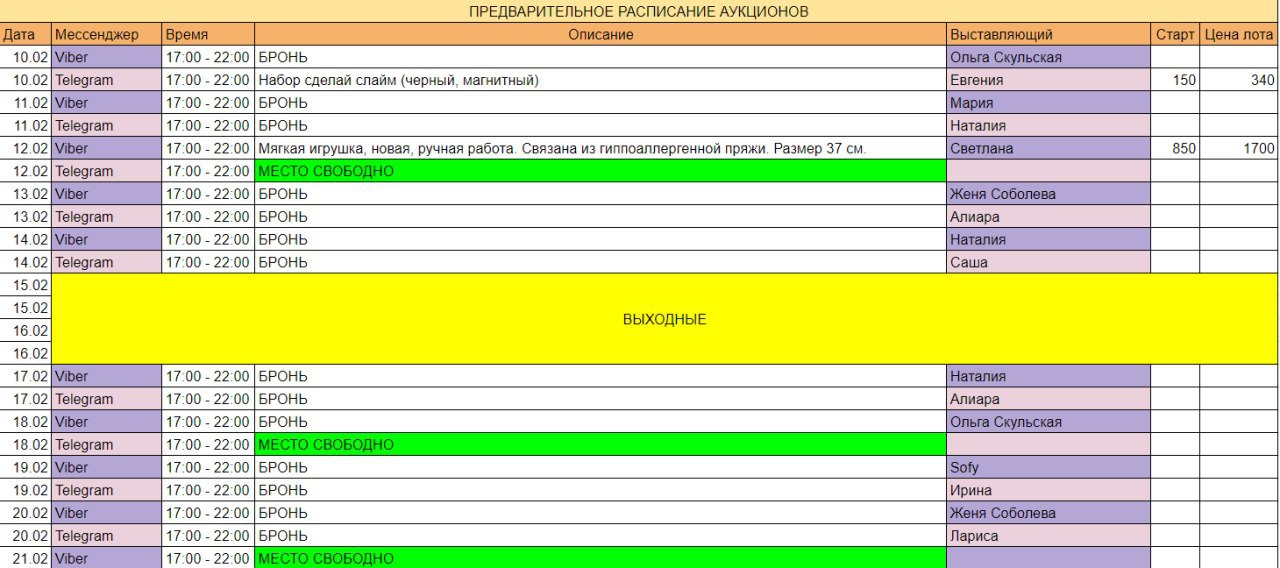Click the date cell '21.02'

tap(26, 558)
